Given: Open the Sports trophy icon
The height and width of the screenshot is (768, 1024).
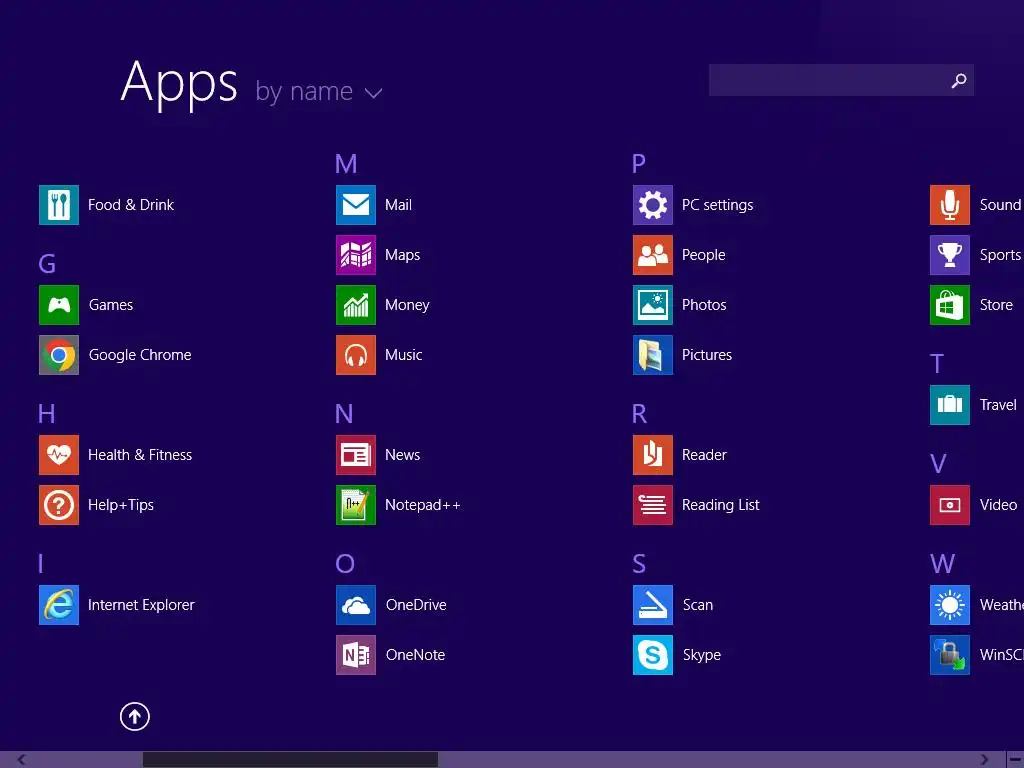Looking at the screenshot, I should (950, 255).
